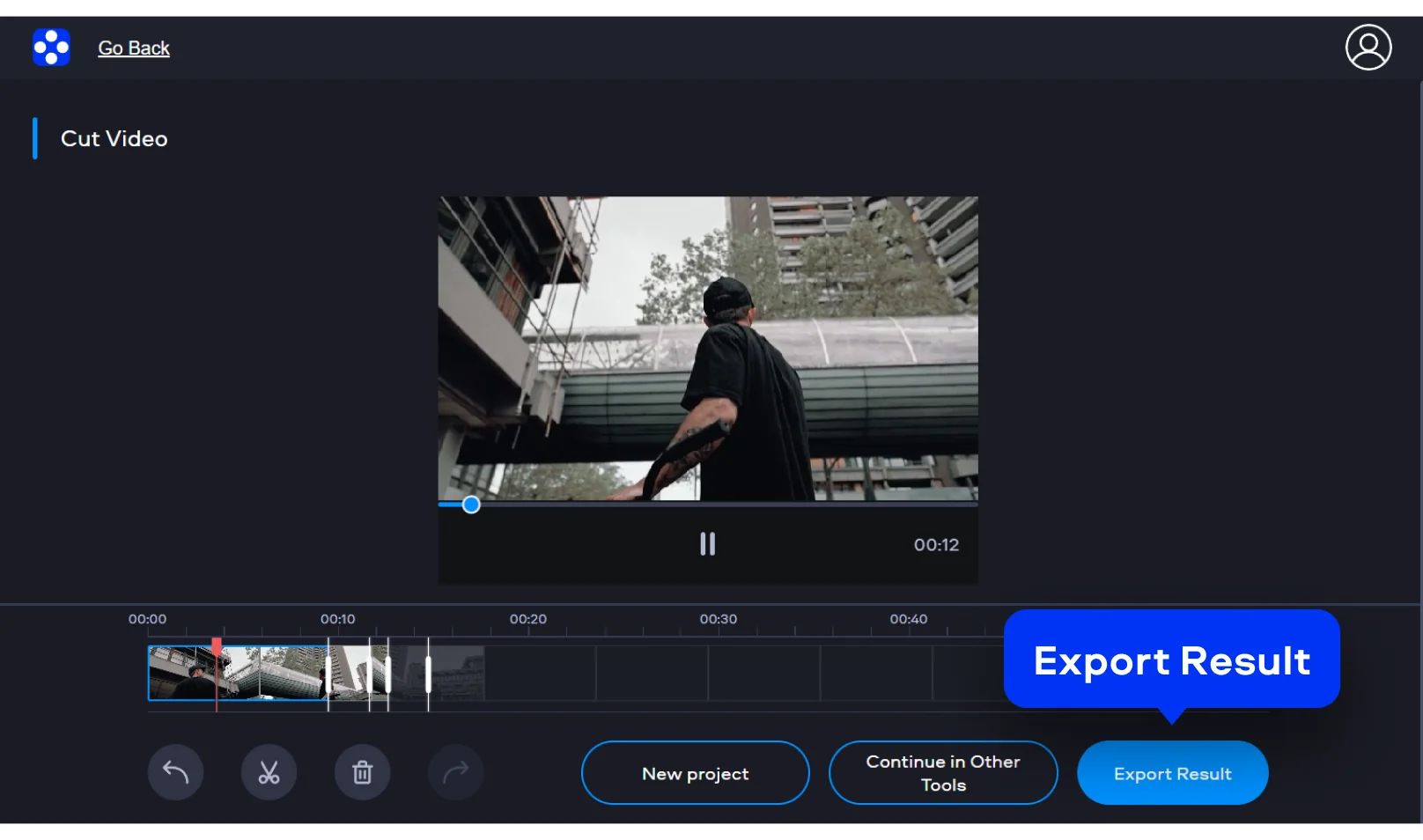The height and width of the screenshot is (840, 1423).
Task: Click the blue app logo icon
Action: (51, 48)
